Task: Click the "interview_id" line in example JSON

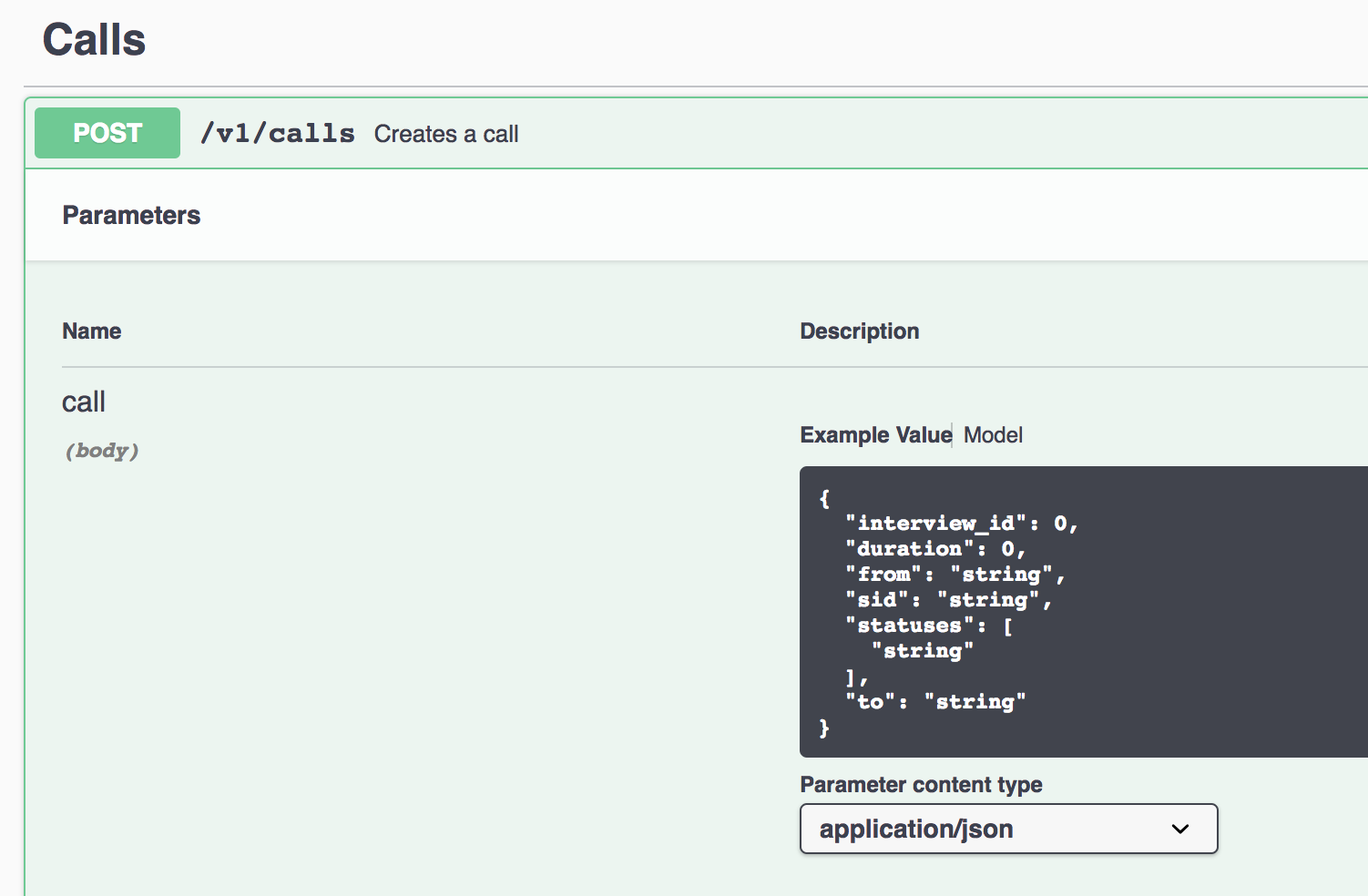Action: click(962, 524)
